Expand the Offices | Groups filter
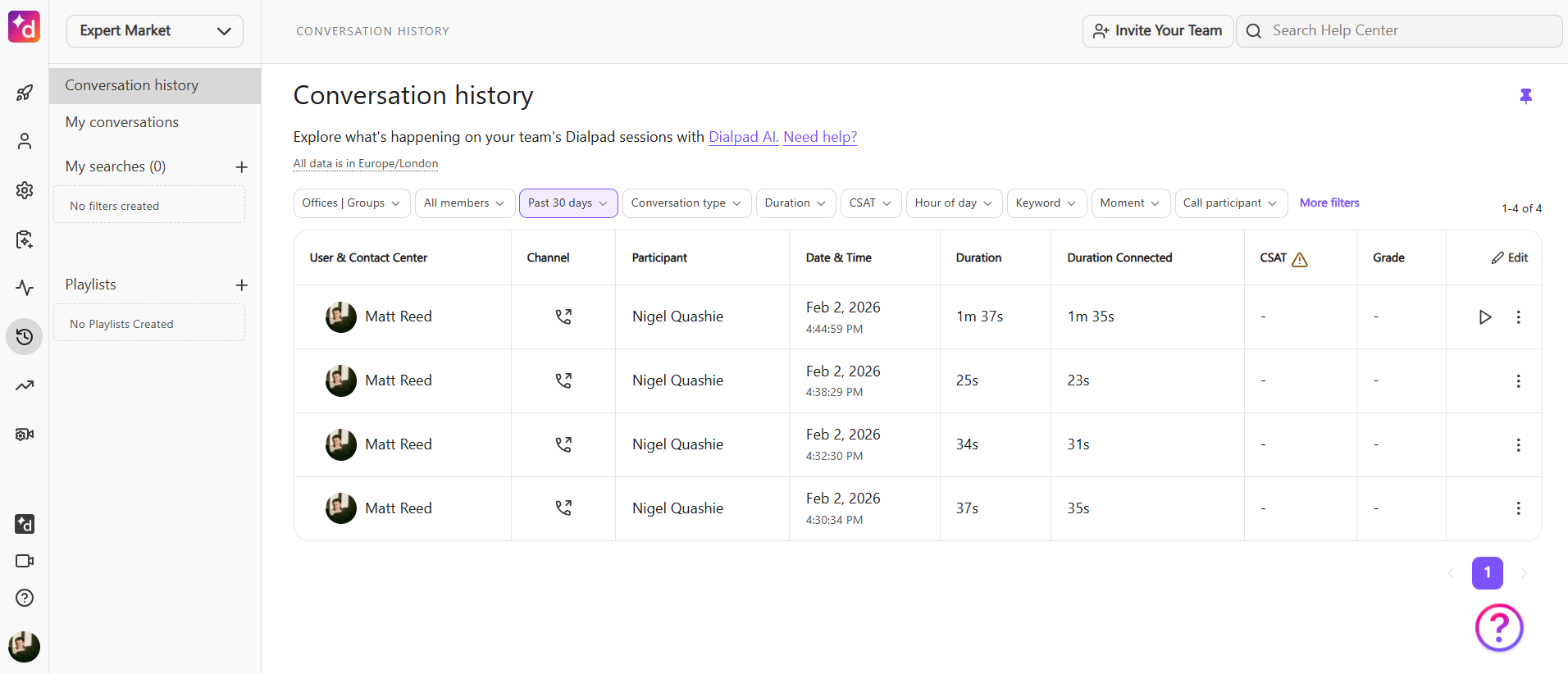Viewport: 1568px width, 674px height. click(x=352, y=203)
